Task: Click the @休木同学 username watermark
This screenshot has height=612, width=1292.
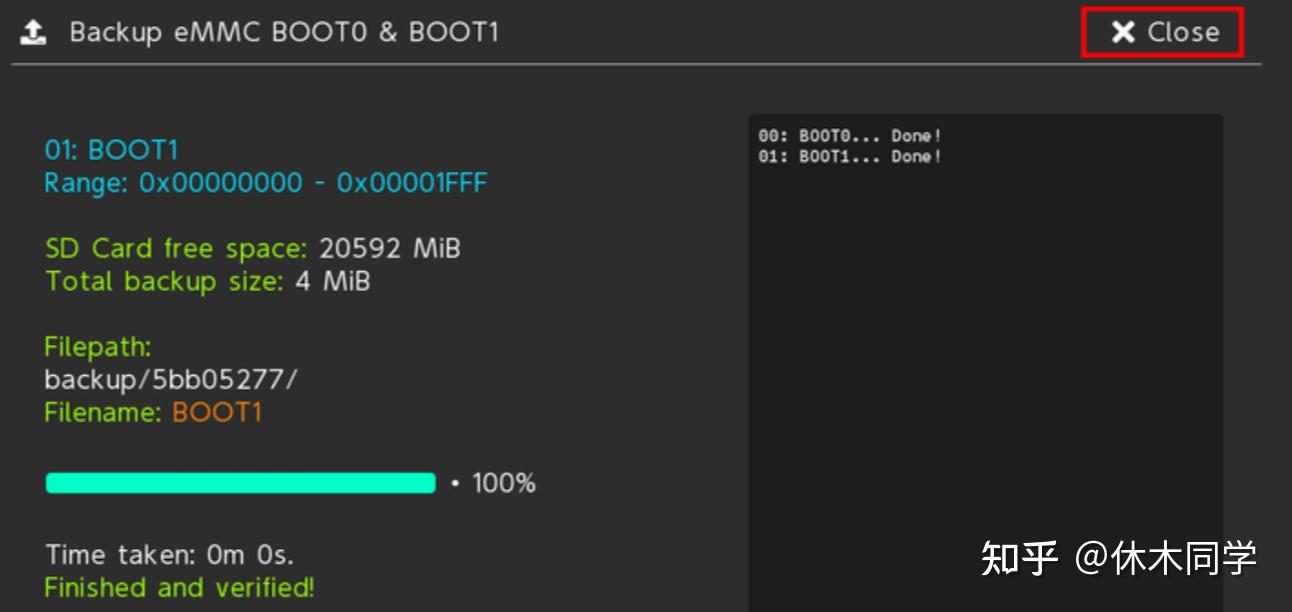Action: coord(1166,558)
